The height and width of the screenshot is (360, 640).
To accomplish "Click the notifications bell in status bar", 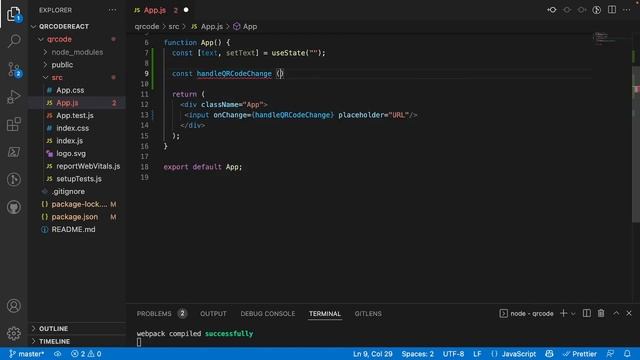I will 627,354.
